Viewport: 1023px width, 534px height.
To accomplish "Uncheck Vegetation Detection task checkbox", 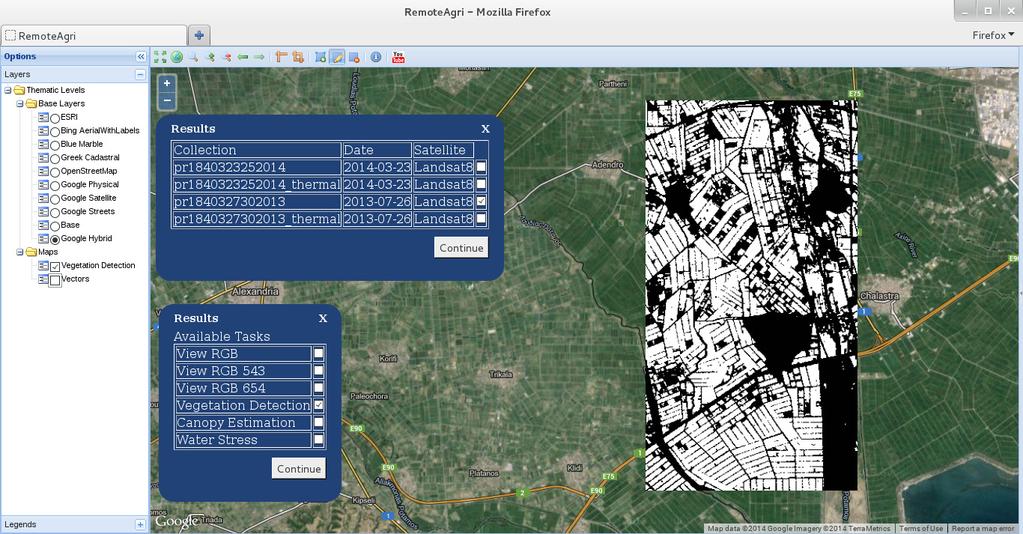I will [318, 405].
